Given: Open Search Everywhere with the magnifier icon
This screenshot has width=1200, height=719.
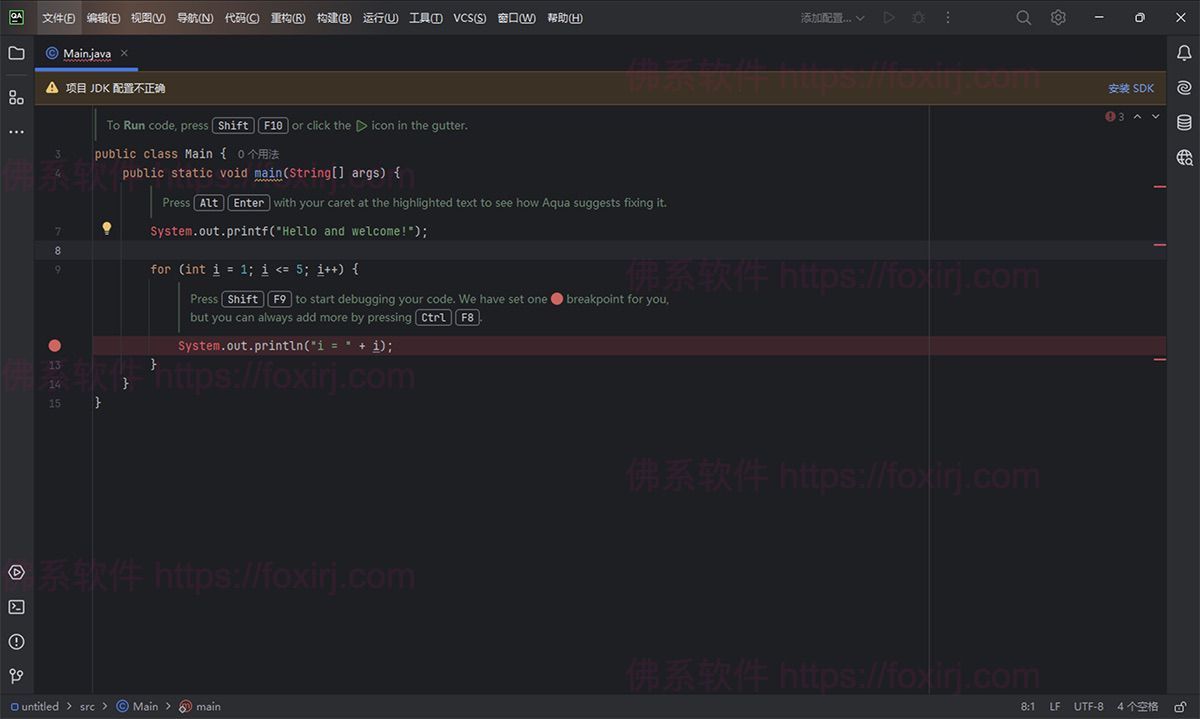Looking at the screenshot, I should [1023, 17].
